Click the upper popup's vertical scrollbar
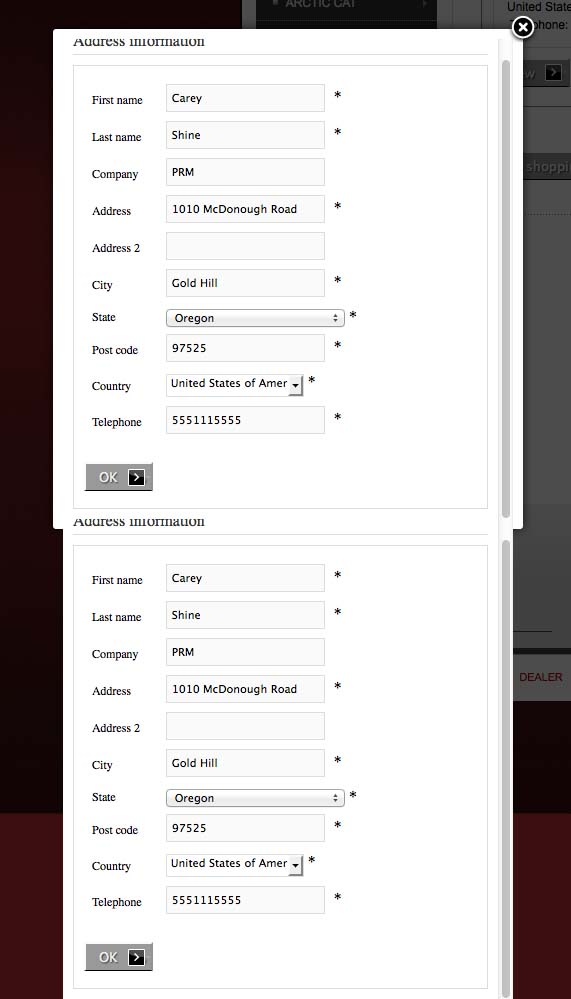The width and height of the screenshot is (571, 999). pos(506,289)
